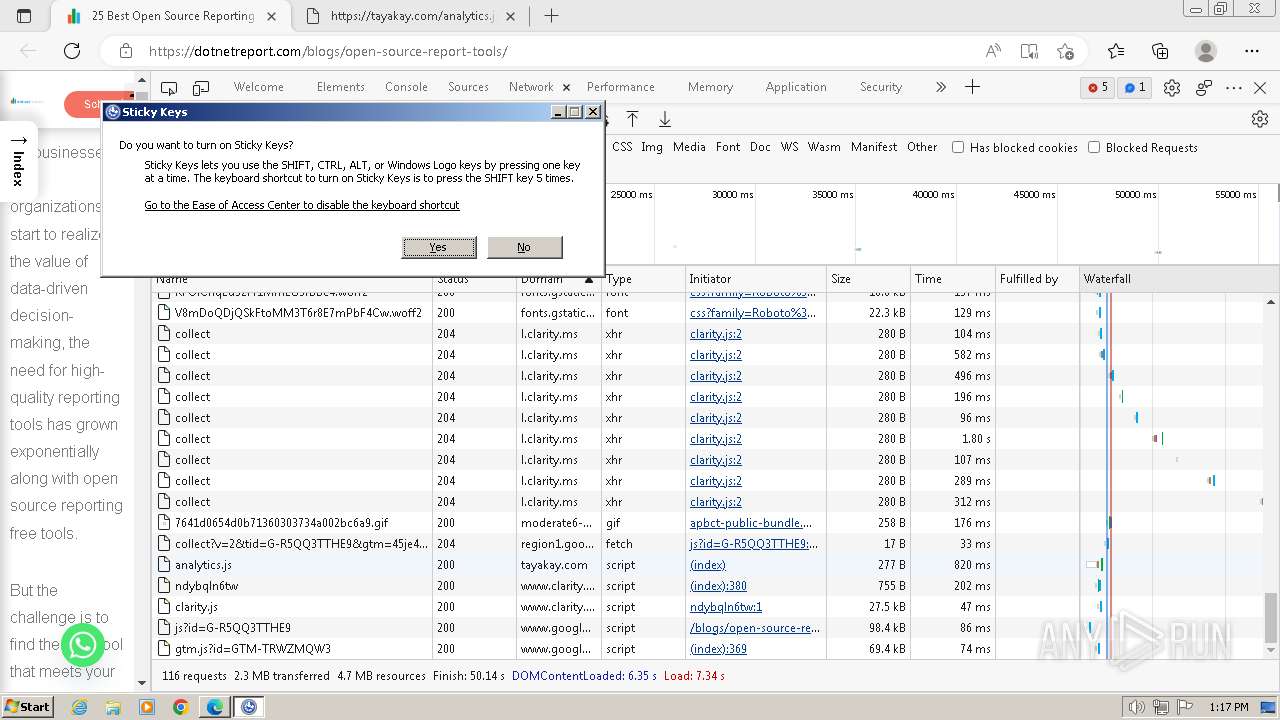Screen dimensions: 1280x720
Task: Filter requests by Img type
Action: [x=652, y=147]
